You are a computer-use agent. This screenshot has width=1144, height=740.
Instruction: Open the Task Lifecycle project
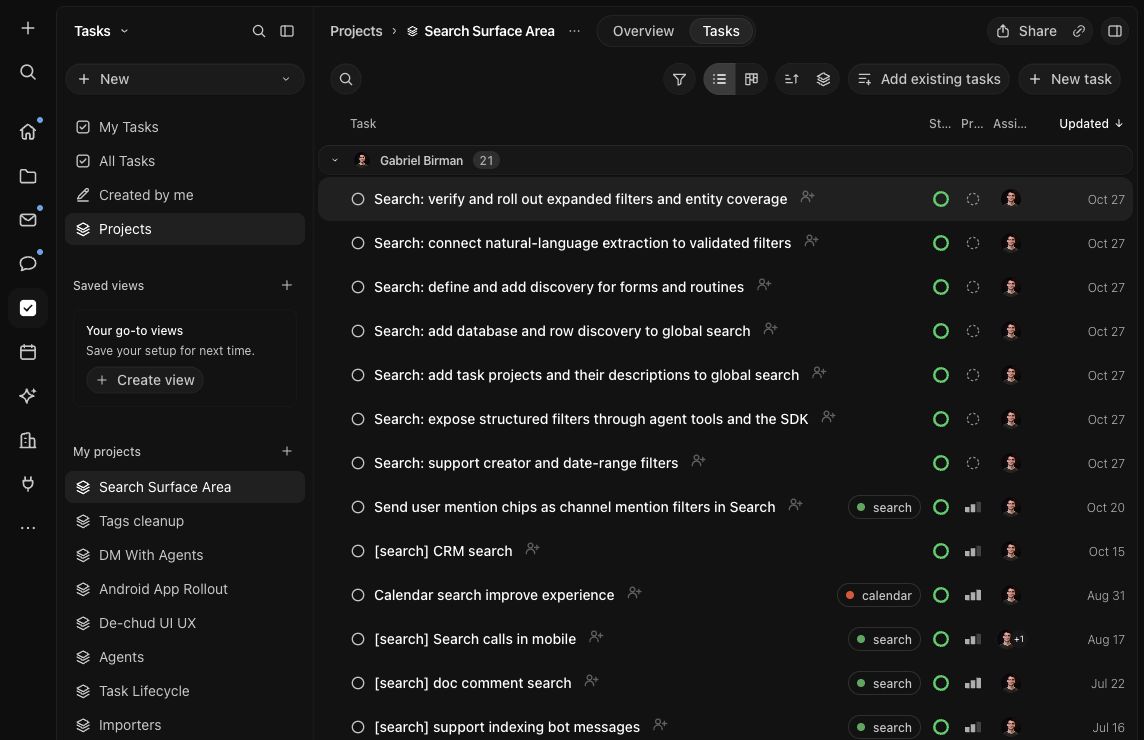[x=185, y=691]
